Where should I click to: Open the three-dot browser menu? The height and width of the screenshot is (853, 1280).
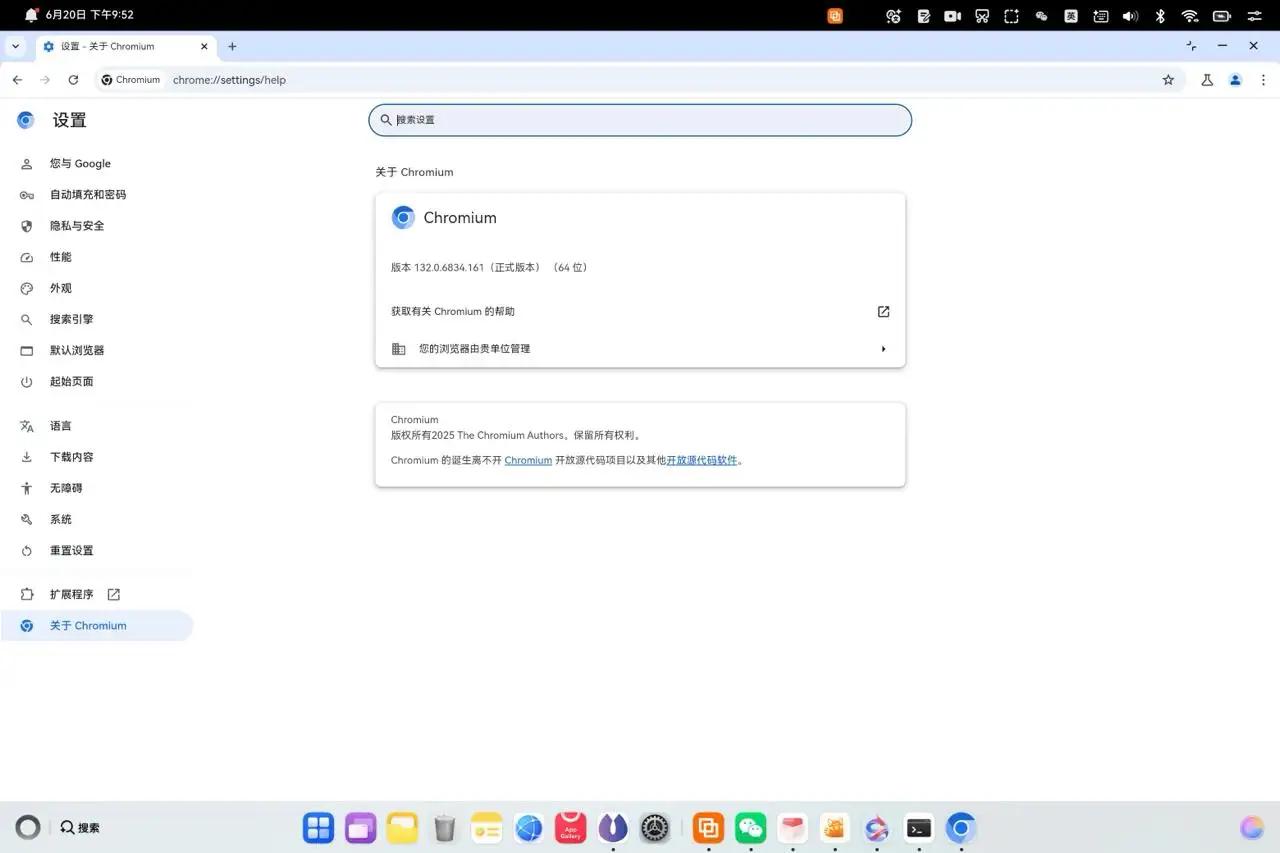pyautogui.click(x=1263, y=80)
